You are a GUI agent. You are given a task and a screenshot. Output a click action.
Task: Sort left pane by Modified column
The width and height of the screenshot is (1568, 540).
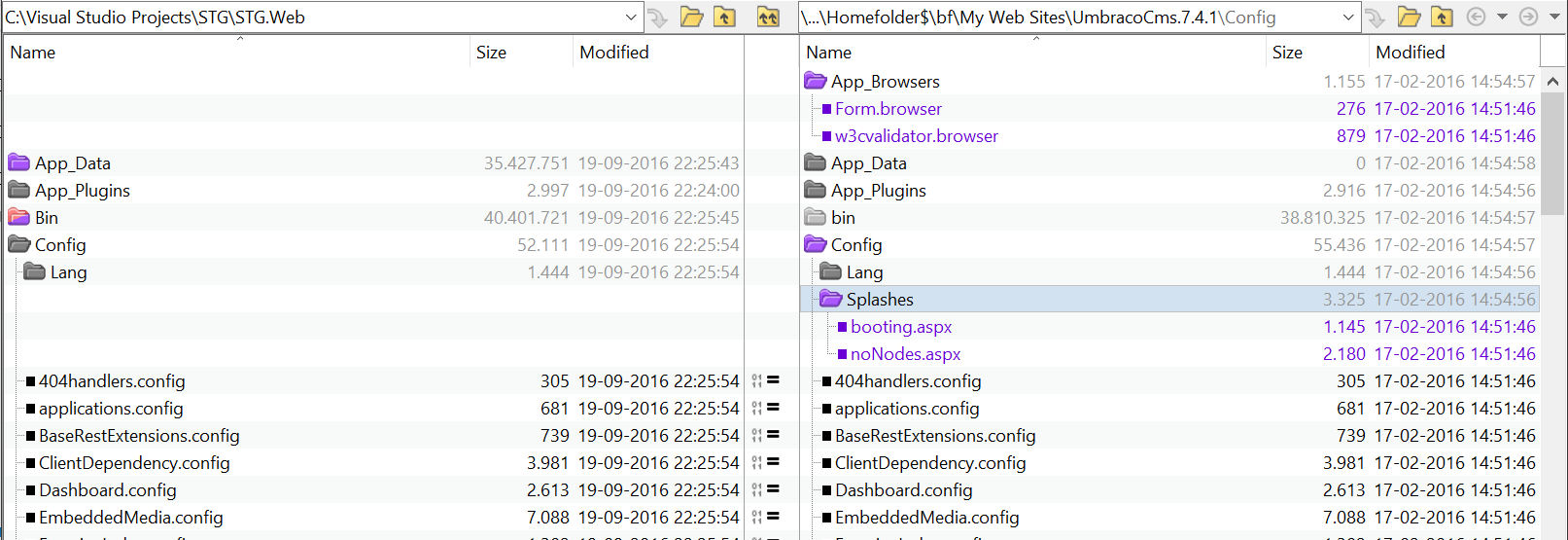[x=658, y=53]
